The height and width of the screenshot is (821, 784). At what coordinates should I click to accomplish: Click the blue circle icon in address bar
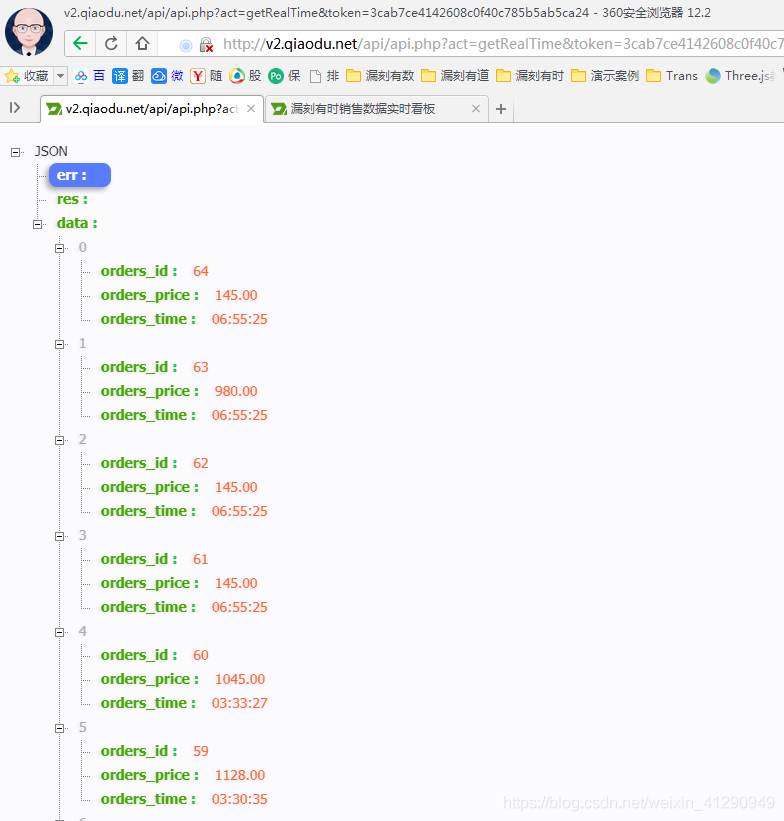185,46
